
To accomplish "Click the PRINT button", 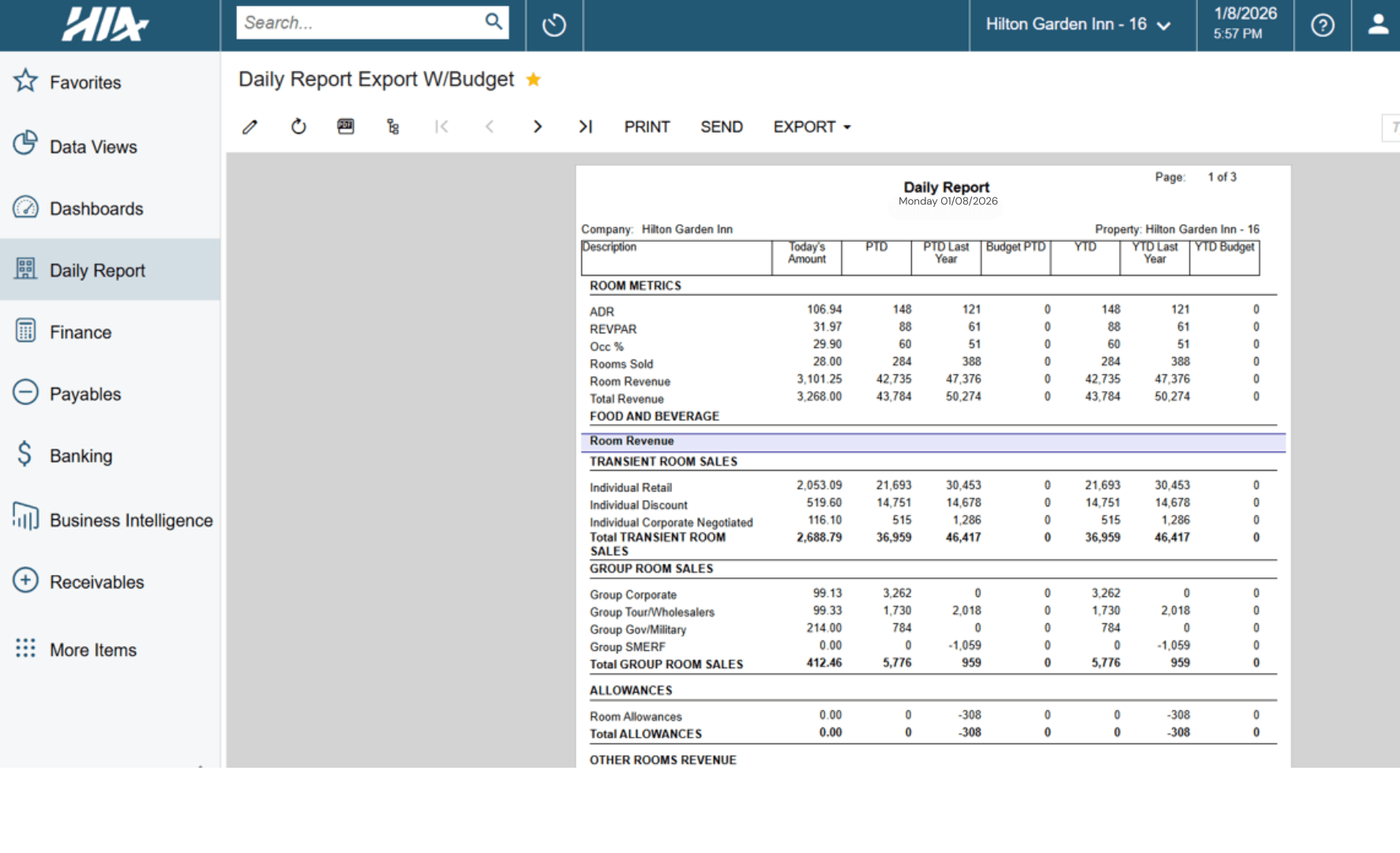I will pyautogui.click(x=647, y=126).
